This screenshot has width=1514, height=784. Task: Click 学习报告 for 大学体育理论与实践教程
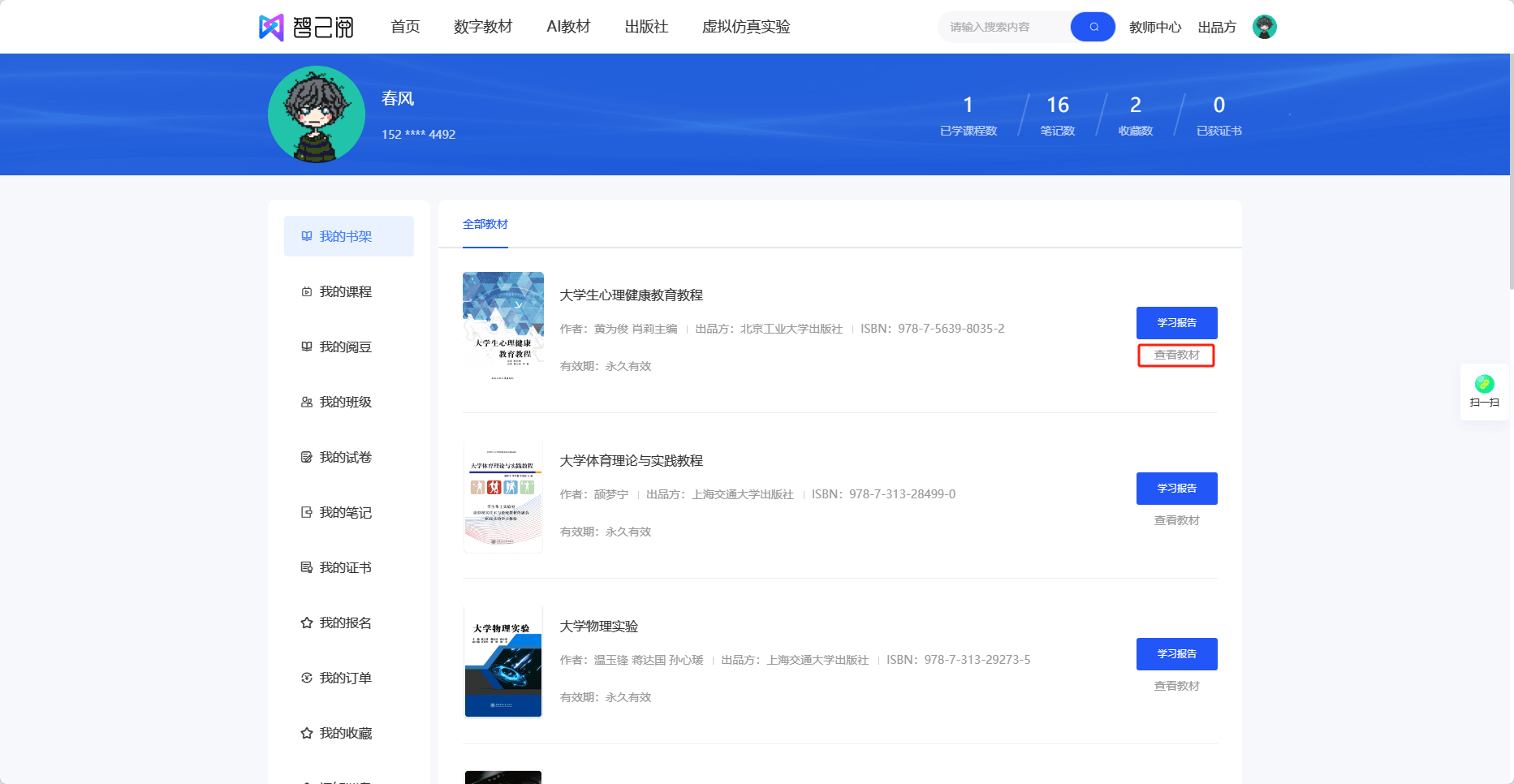click(x=1177, y=489)
